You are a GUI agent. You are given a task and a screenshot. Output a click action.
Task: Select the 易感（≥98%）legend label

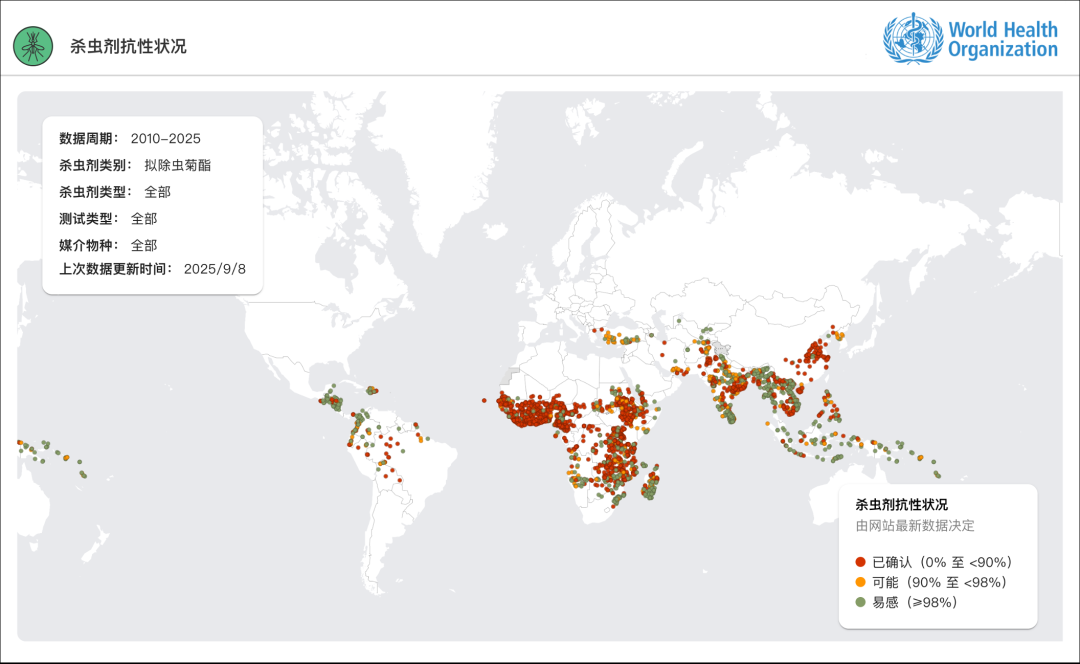pos(914,602)
